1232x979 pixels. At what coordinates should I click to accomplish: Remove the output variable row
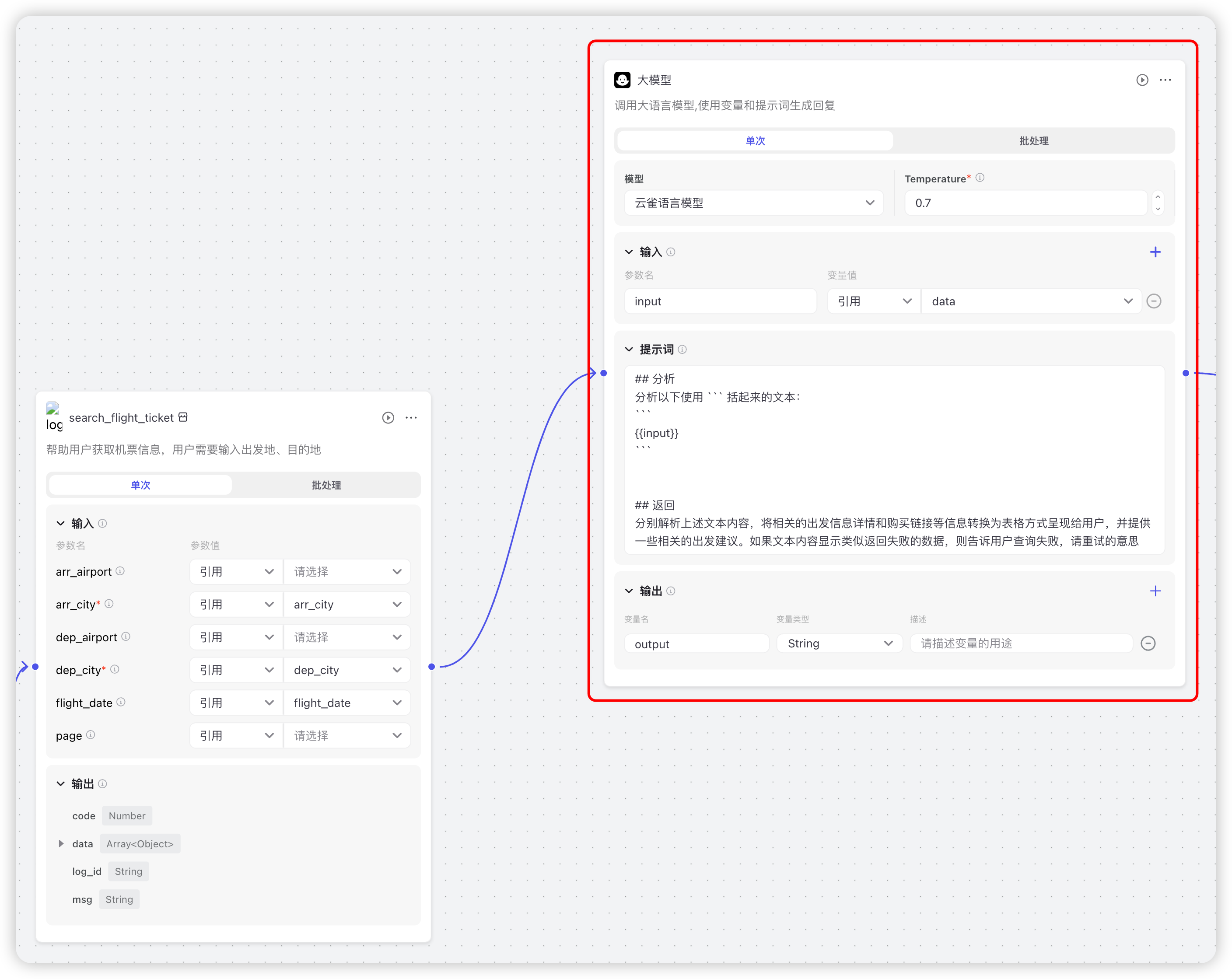[x=1148, y=643]
